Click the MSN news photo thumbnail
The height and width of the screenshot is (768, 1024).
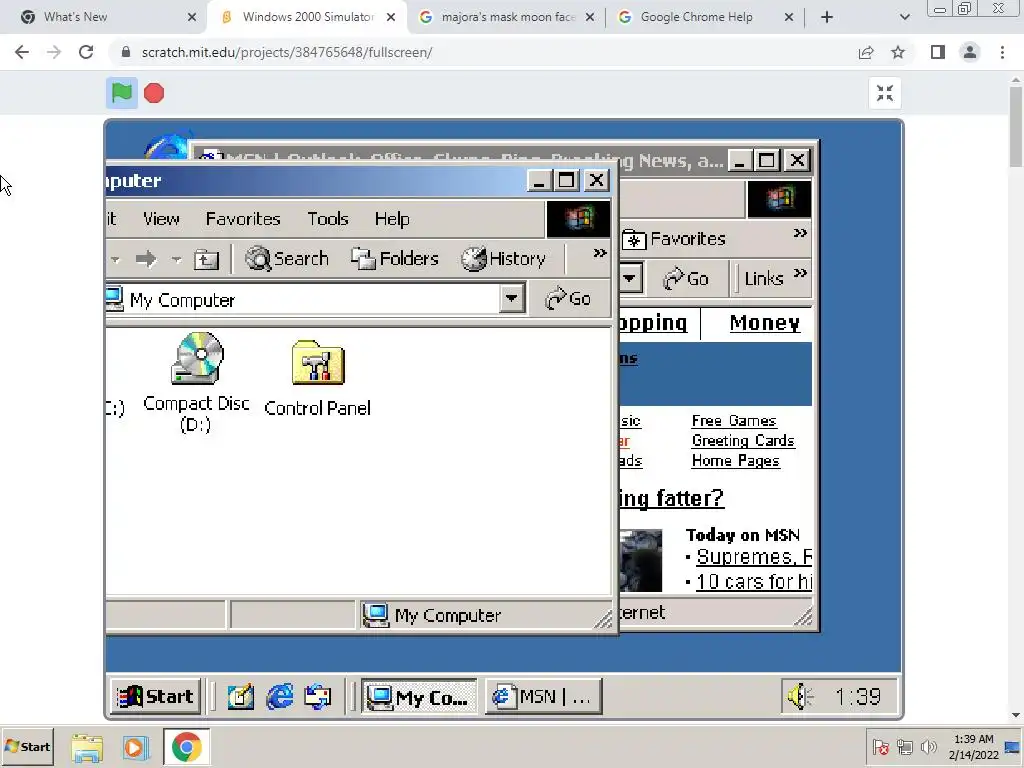tap(641, 560)
